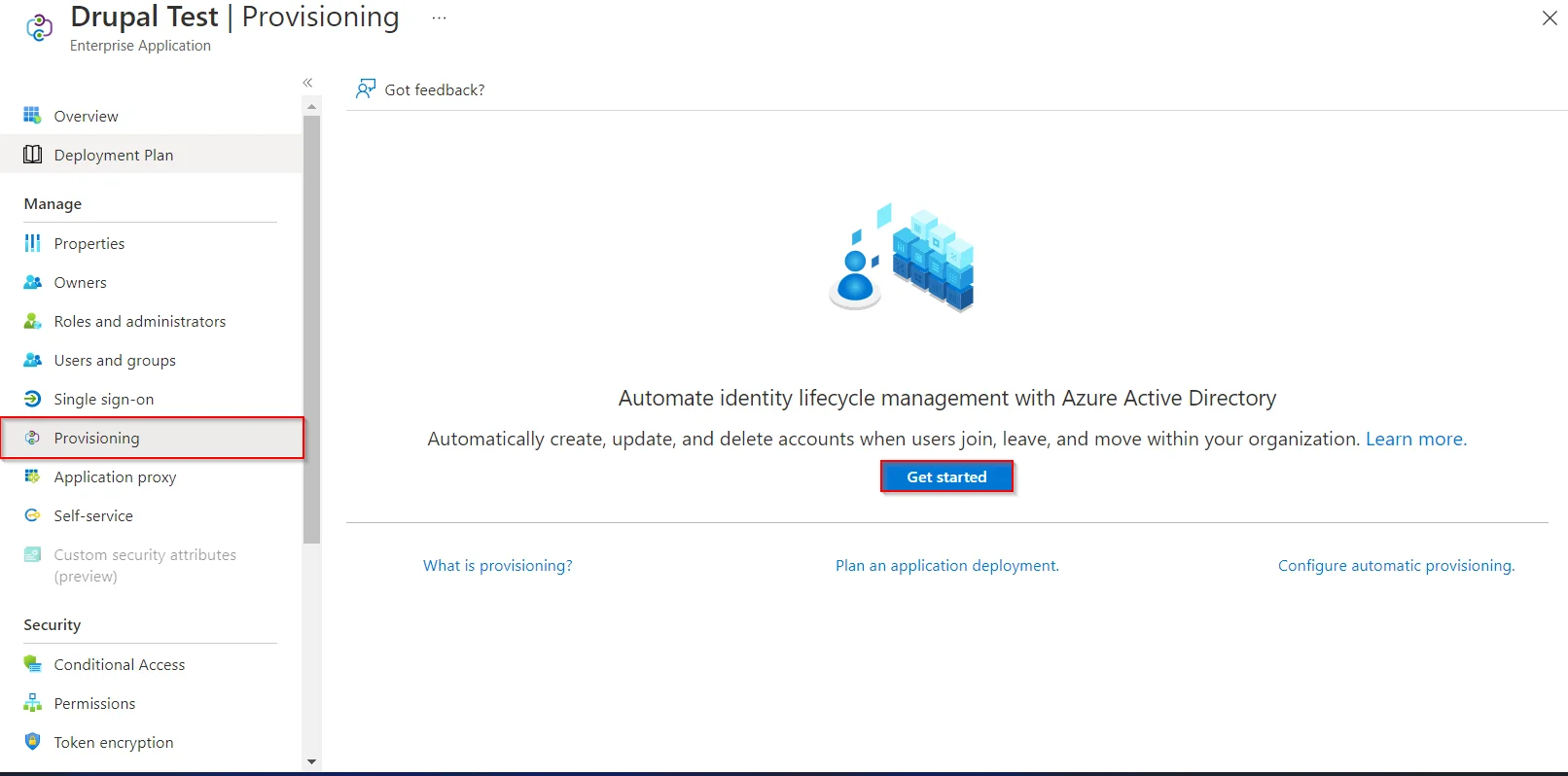Click the Owners people icon

coord(32,282)
